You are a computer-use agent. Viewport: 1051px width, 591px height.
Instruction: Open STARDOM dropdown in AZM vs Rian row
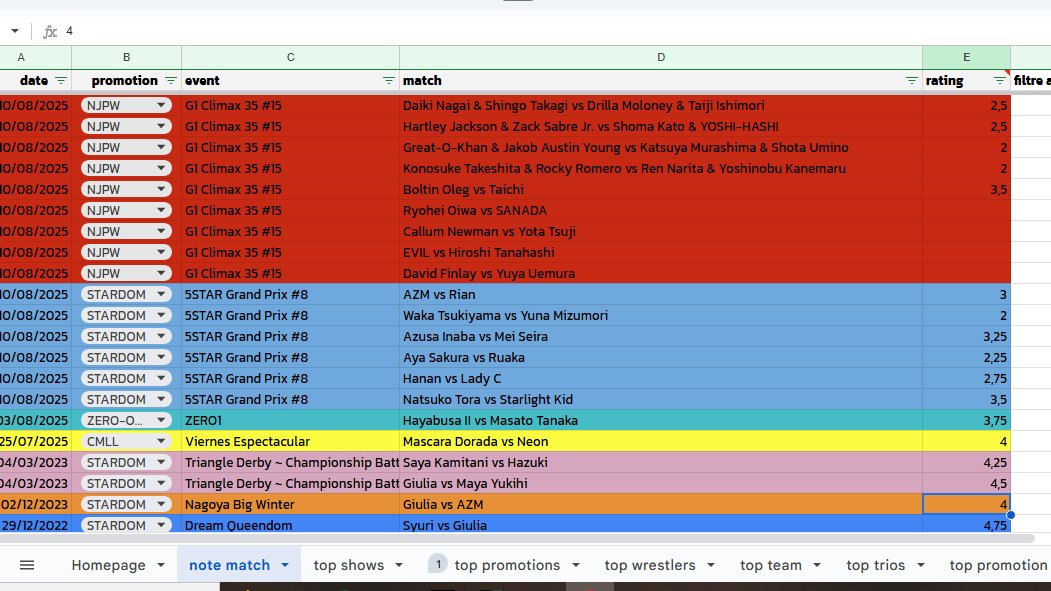(x=161, y=294)
